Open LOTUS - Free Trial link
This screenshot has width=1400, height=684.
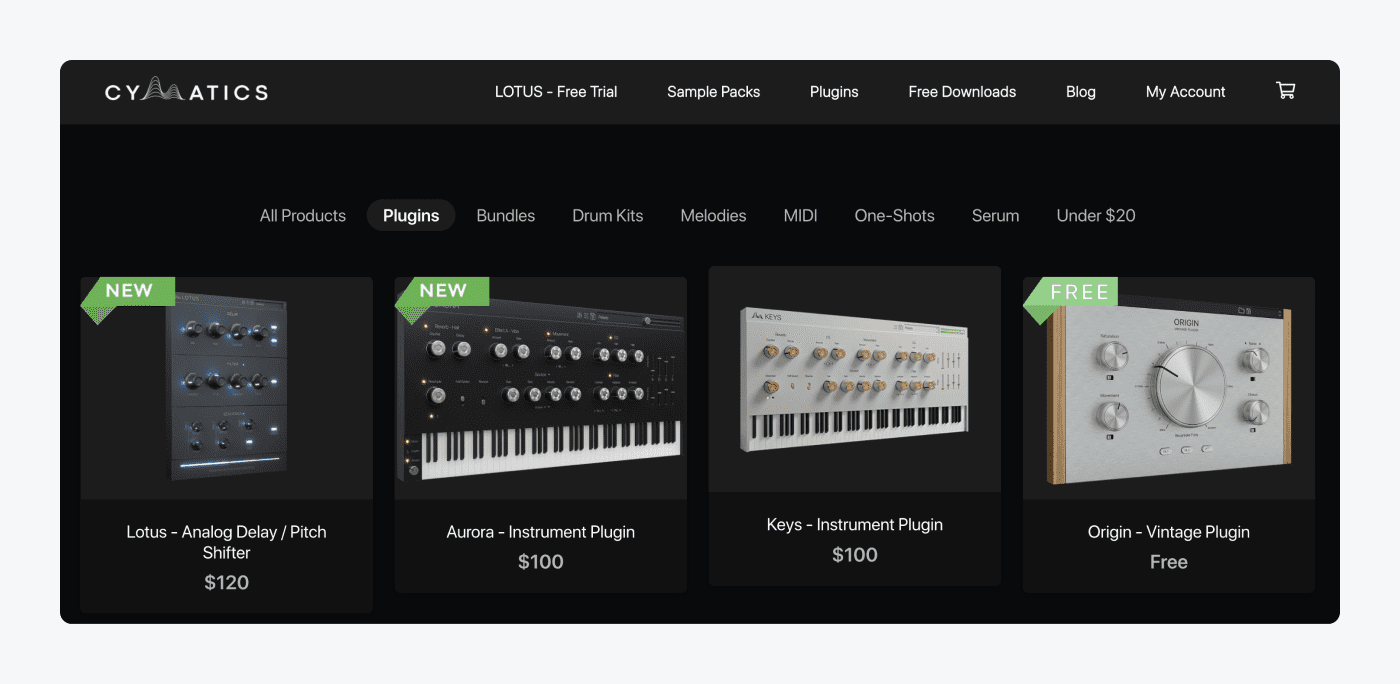(556, 92)
